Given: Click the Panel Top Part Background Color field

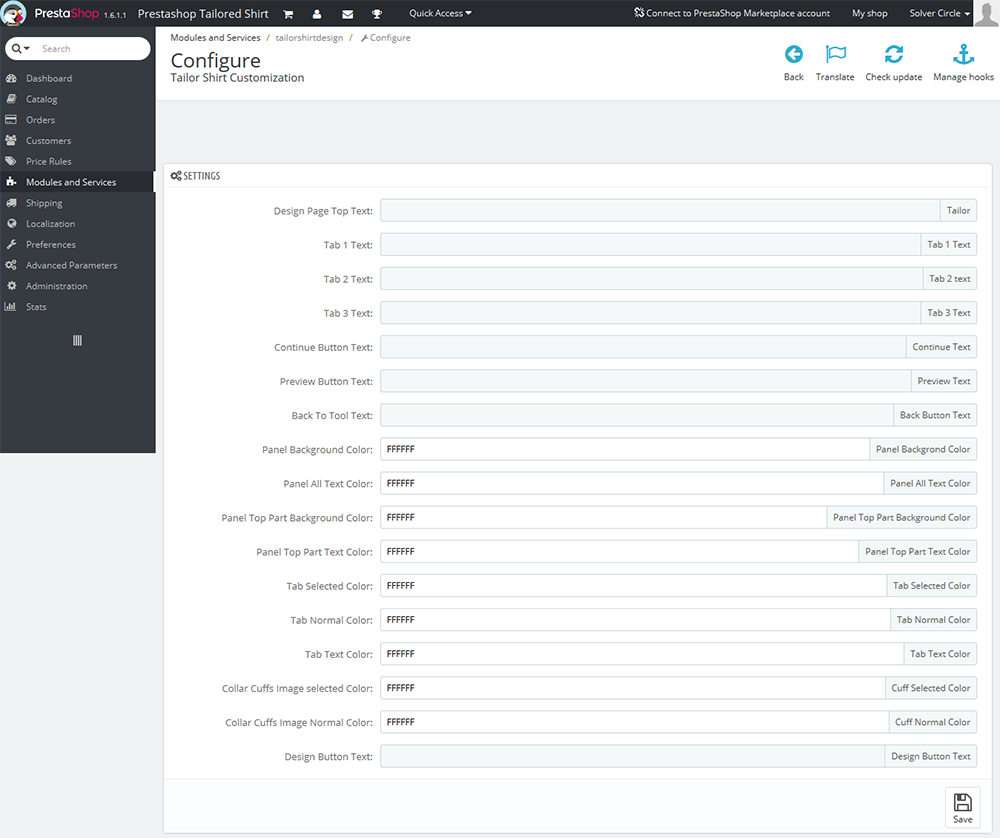Looking at the screenshot, I should point(603,517).
